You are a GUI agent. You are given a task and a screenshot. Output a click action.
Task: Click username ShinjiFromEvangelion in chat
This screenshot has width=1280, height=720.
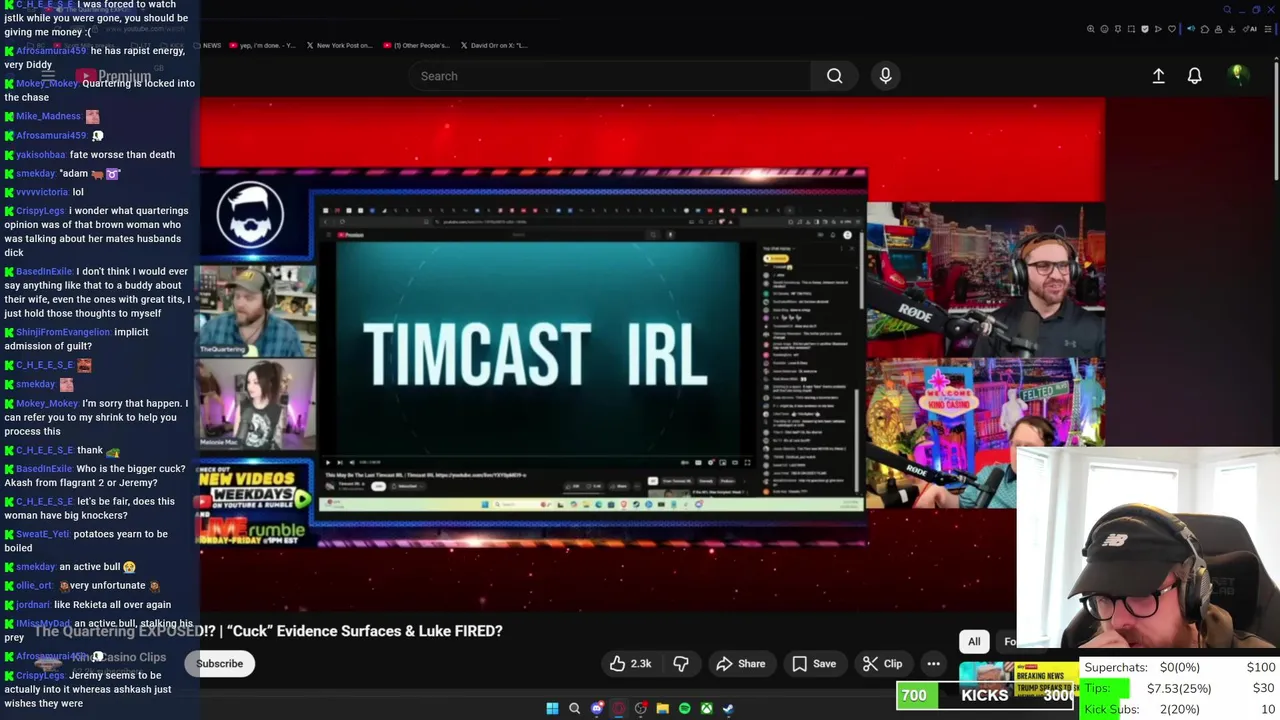[63, 332]
